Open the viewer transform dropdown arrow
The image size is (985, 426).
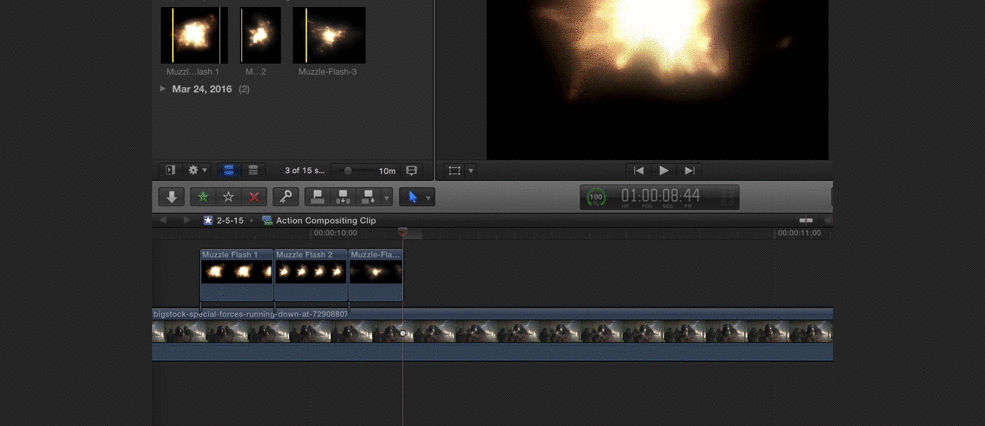471,170
